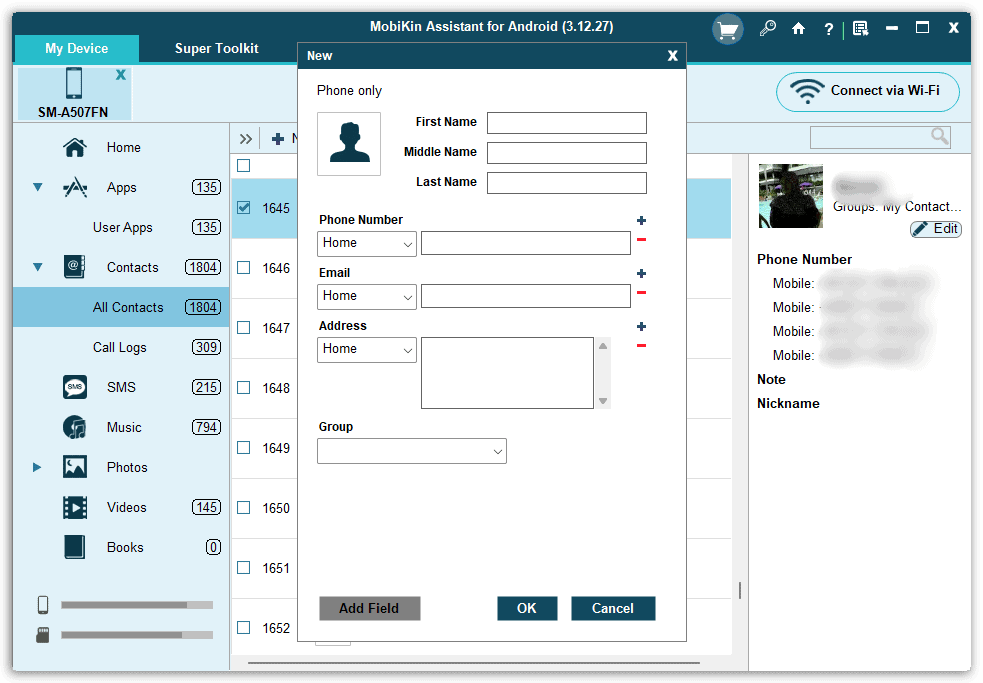Screen dimensions: 983x683
Task: Open Call Logs in the sidebar
Action: click(122, 347)
